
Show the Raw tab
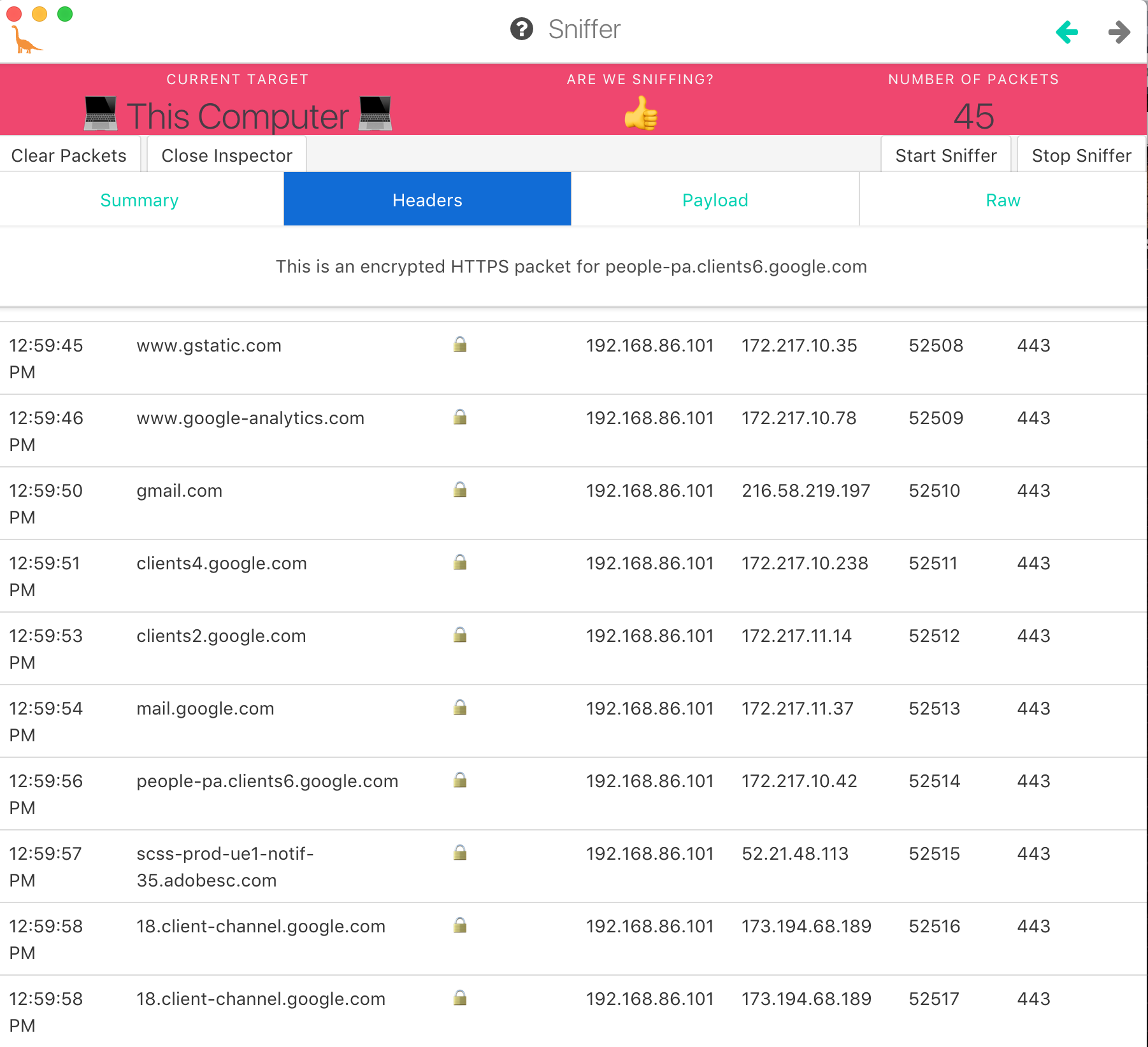1003,200
